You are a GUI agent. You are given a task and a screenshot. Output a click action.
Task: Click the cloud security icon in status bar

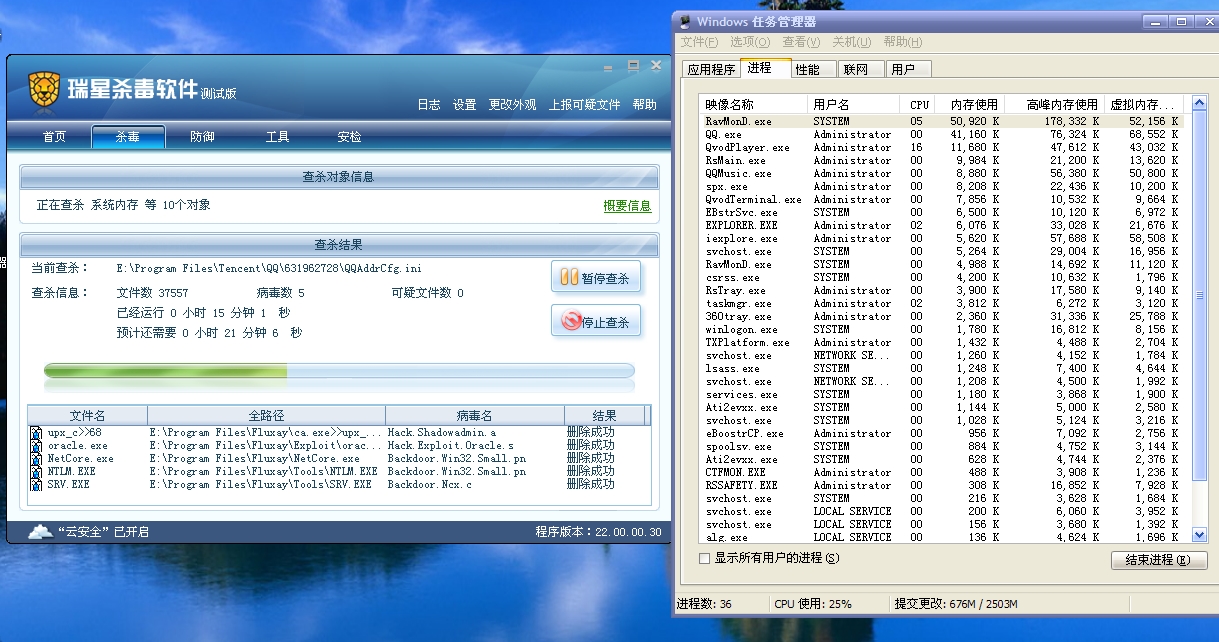click(x=40, y=531)
